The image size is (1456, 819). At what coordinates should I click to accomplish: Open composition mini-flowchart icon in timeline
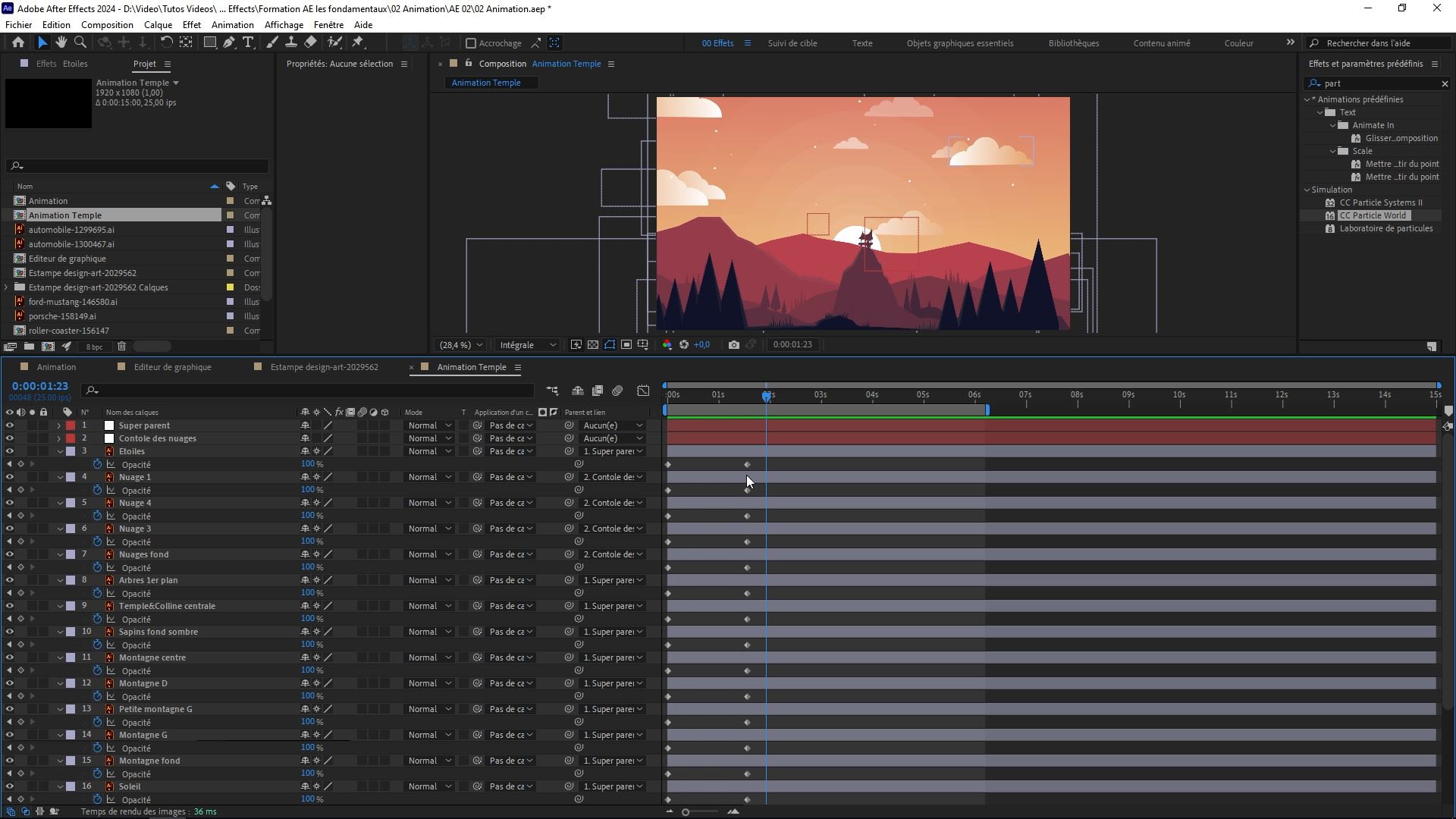[552, 391]
